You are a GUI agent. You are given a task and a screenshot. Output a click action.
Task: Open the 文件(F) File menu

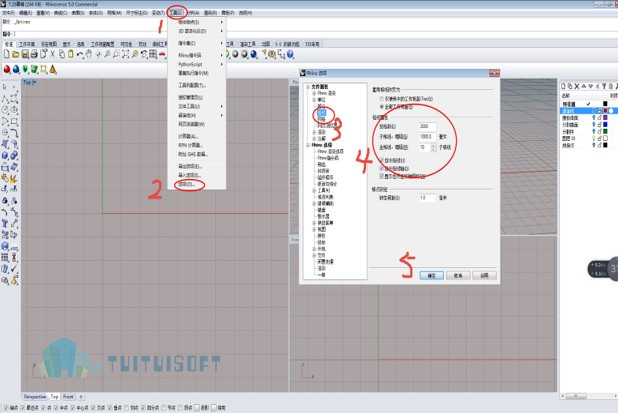(x=9, y=13)
